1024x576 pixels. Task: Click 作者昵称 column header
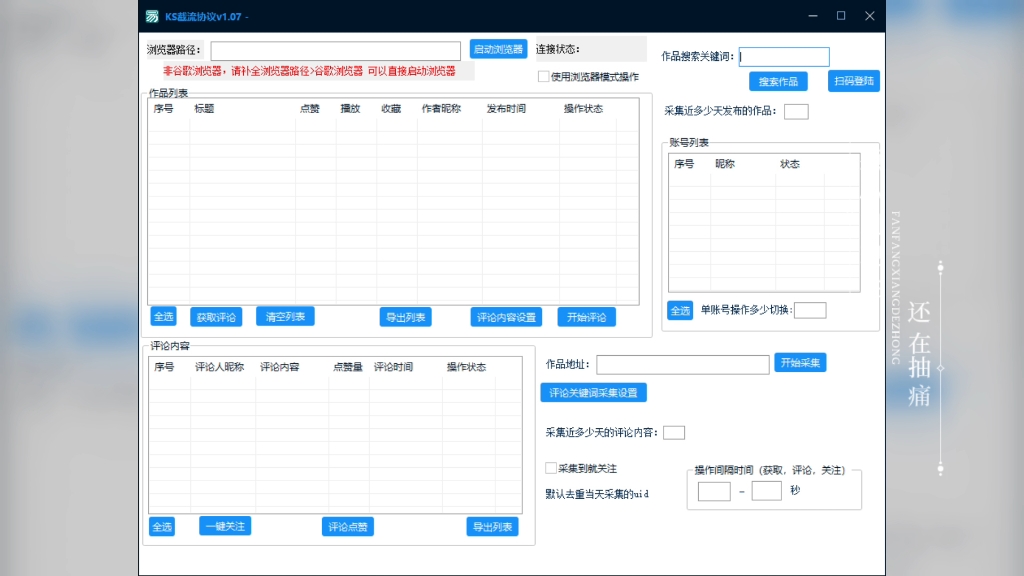coord(441,109)
